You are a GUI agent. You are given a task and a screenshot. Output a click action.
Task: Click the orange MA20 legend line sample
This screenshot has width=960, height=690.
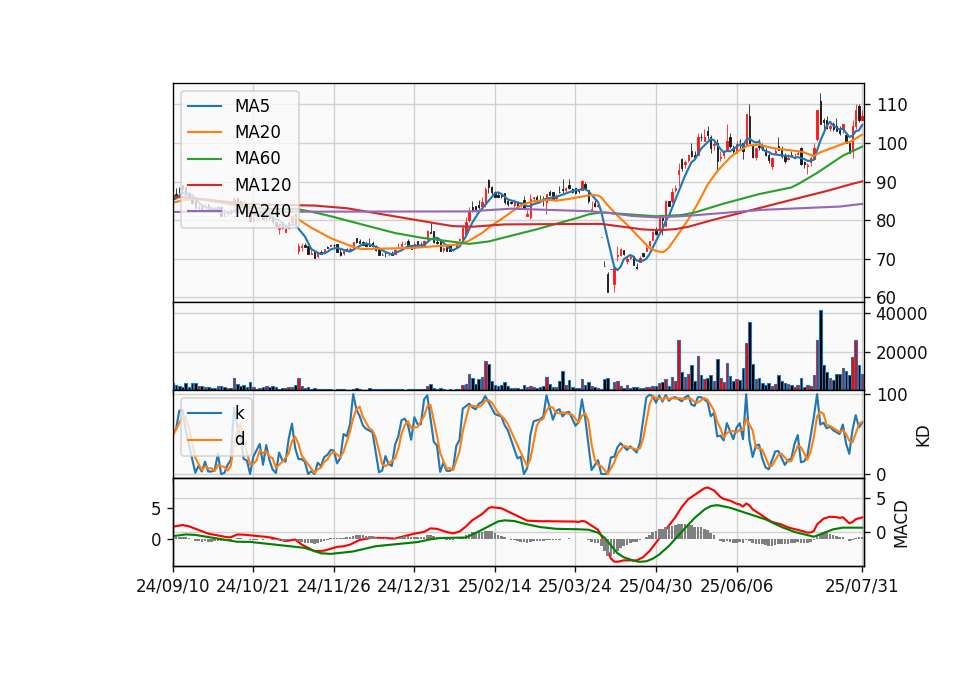tap(204, 132)
